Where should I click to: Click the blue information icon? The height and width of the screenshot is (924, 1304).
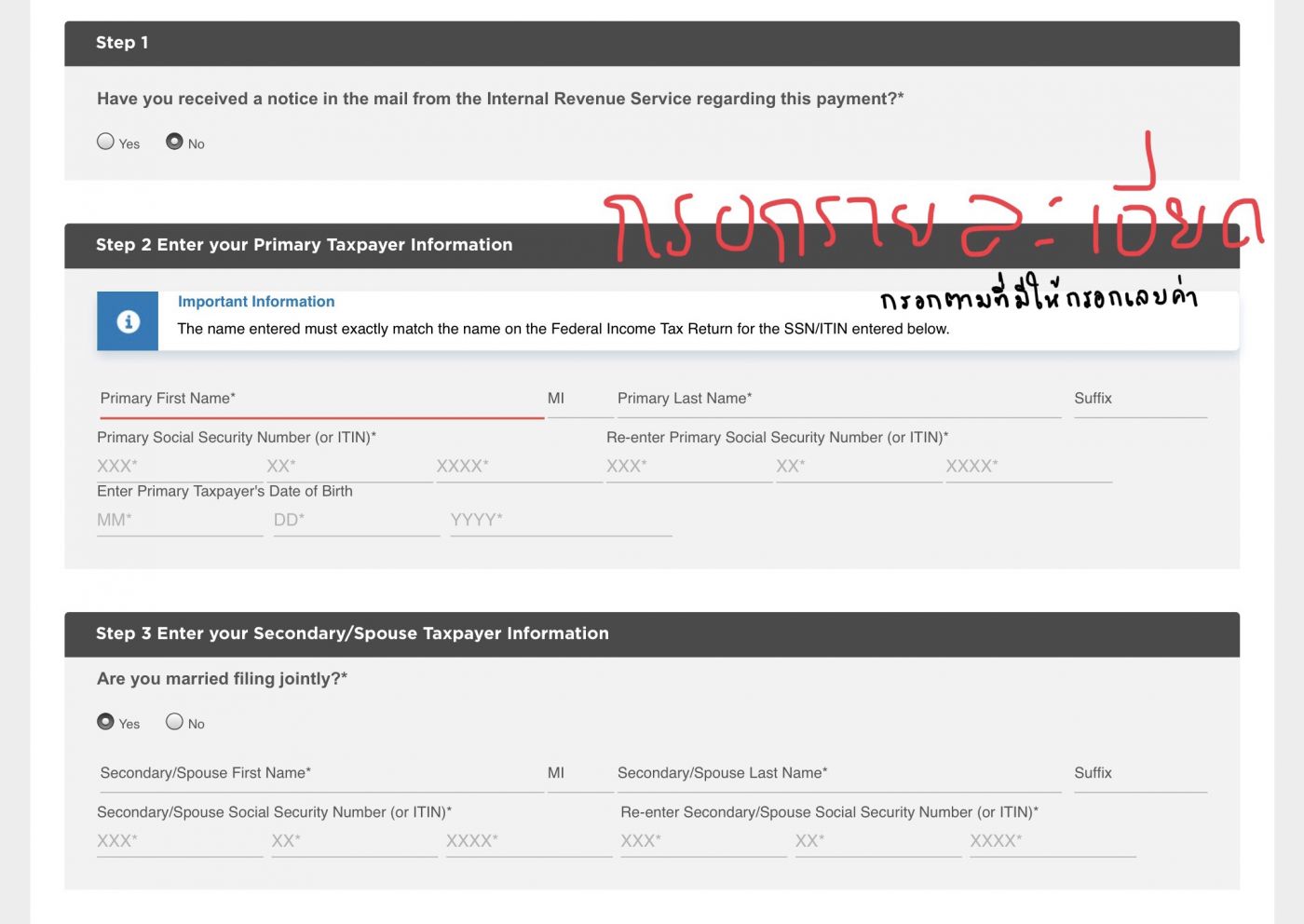(128, 321)
